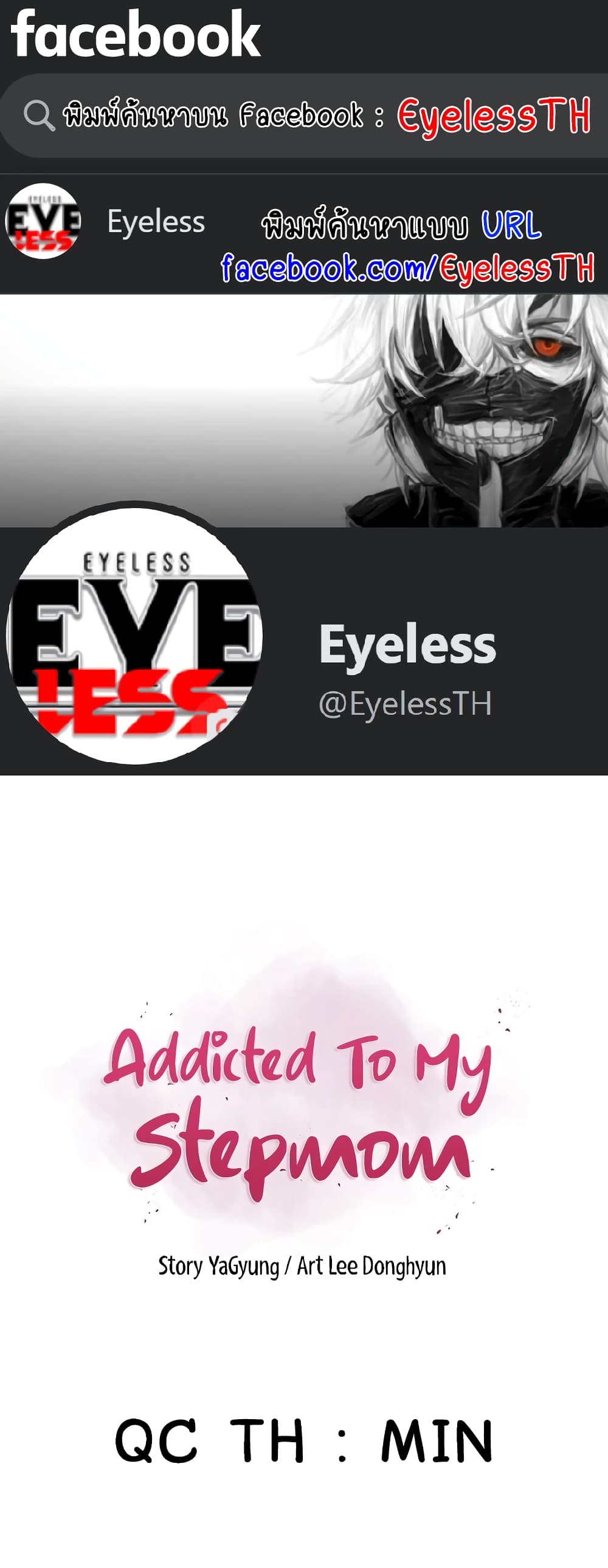Open the masked character cover photo
Image resolution: width=608 pixels, height=1568 pixels.
[x=304, y=411]
